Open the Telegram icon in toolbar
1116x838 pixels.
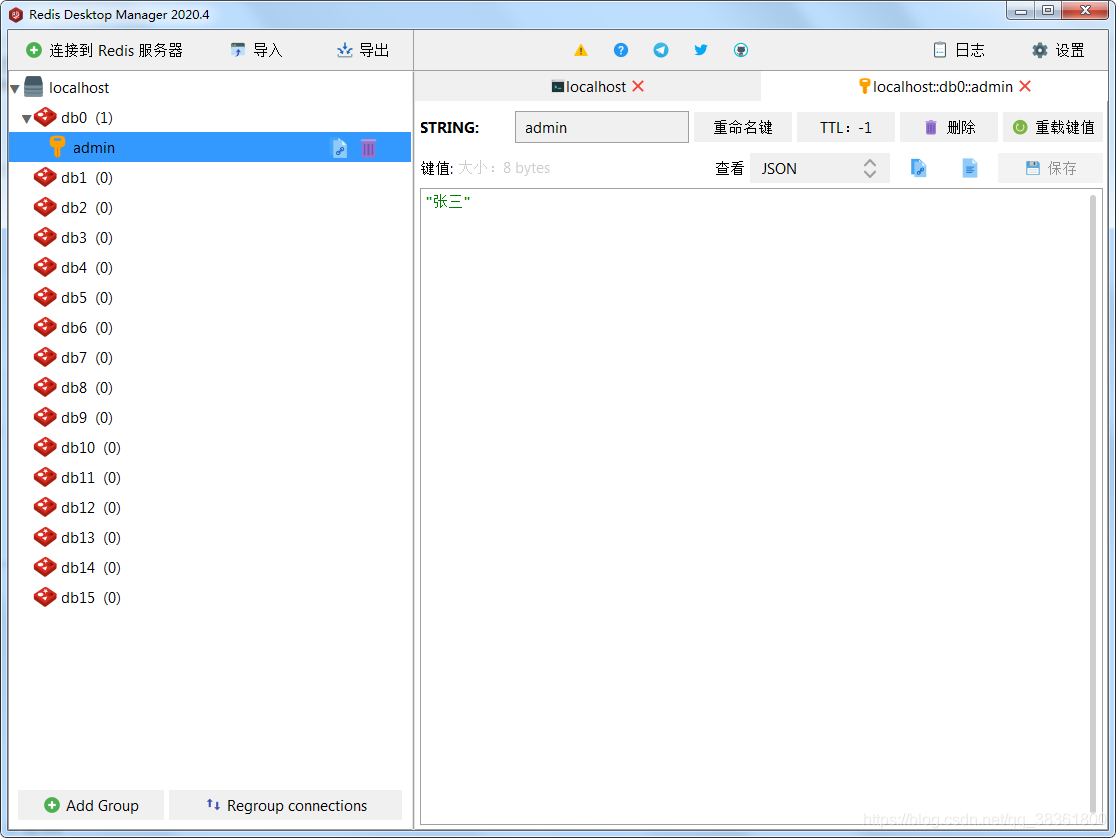point(660,49)
